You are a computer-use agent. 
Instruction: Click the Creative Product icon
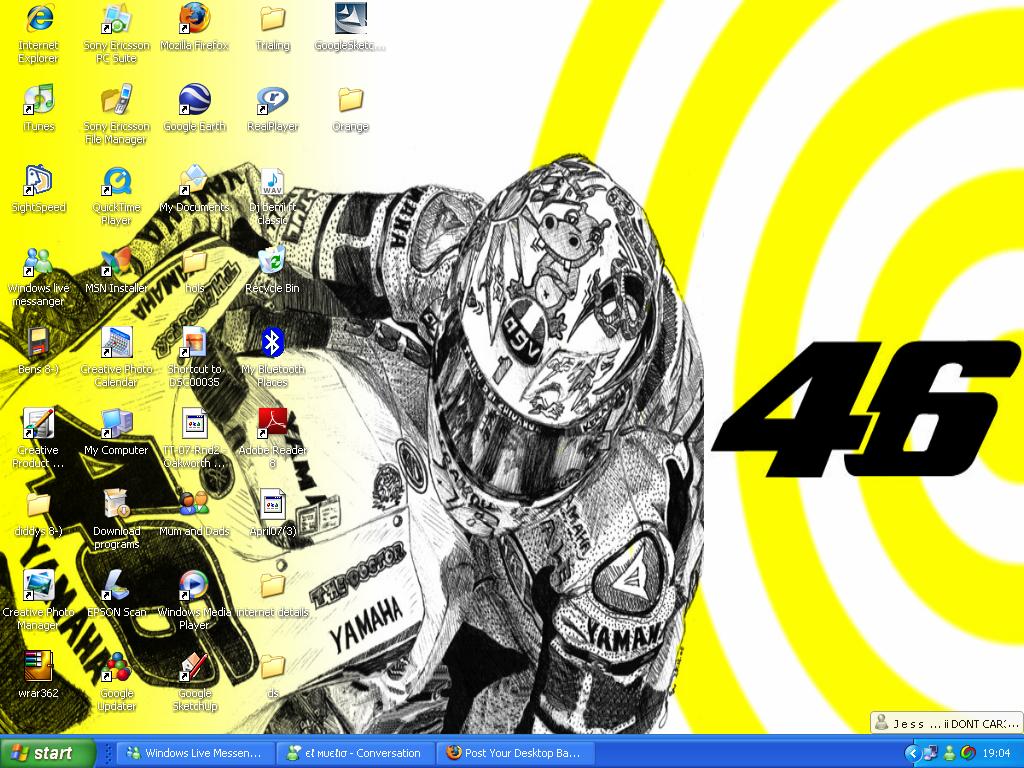[39, 424]
